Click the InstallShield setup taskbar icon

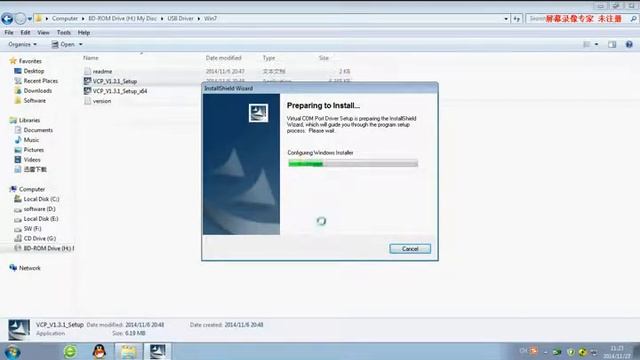(158, 351)
